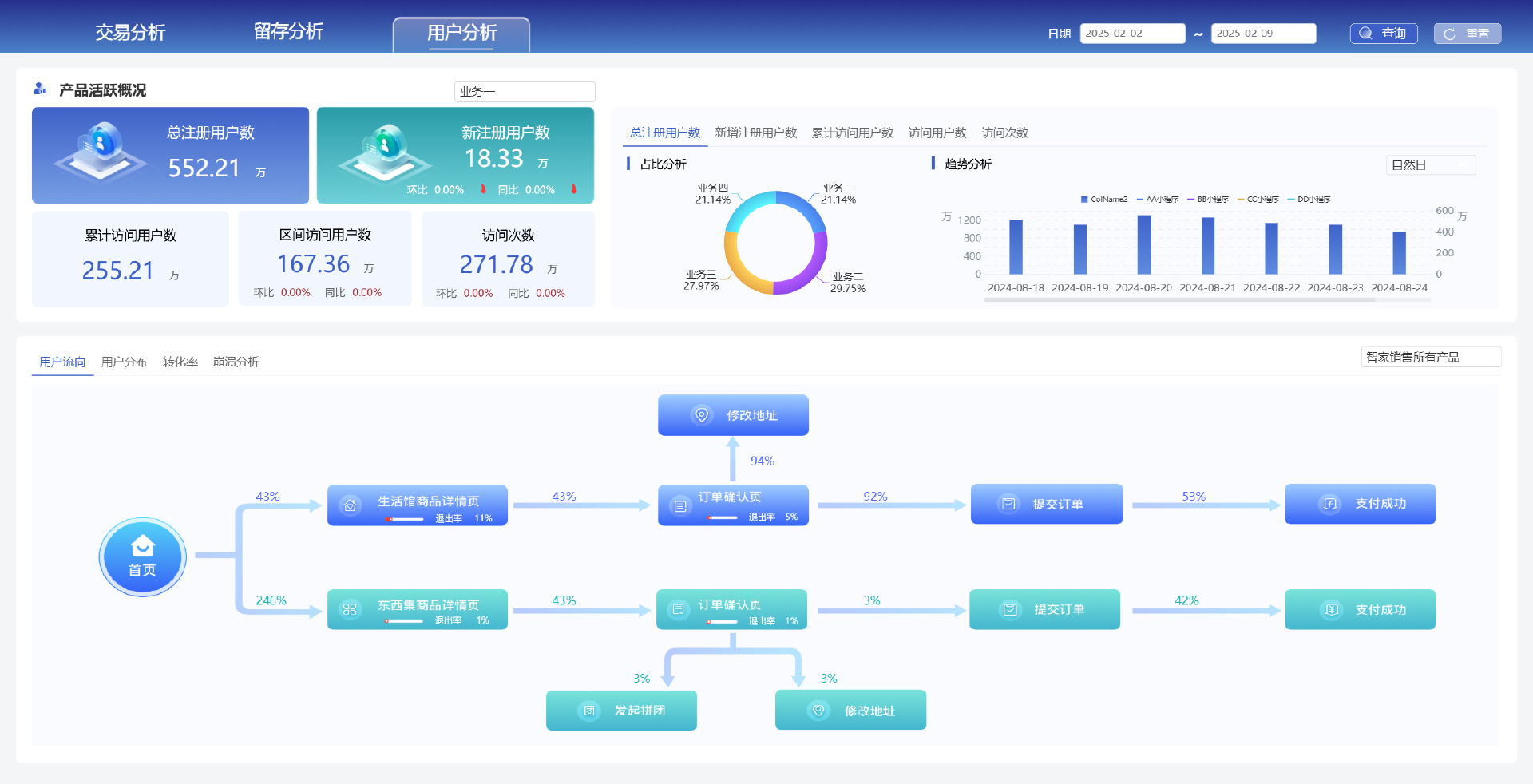The width and height of the screenshot is (1533, 784).
Task: Select the 转化率 tab
Action: tap(180, 362)
